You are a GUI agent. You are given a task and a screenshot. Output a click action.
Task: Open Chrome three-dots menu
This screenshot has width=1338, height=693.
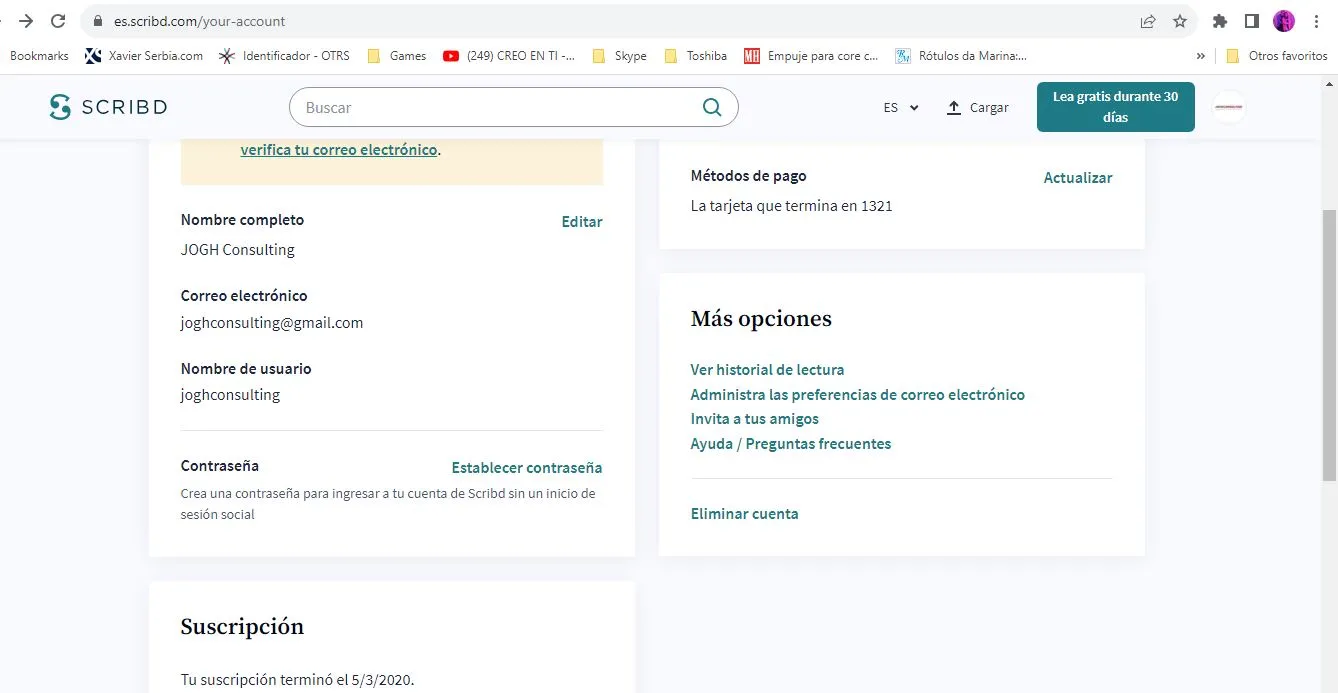[1316, 21]
